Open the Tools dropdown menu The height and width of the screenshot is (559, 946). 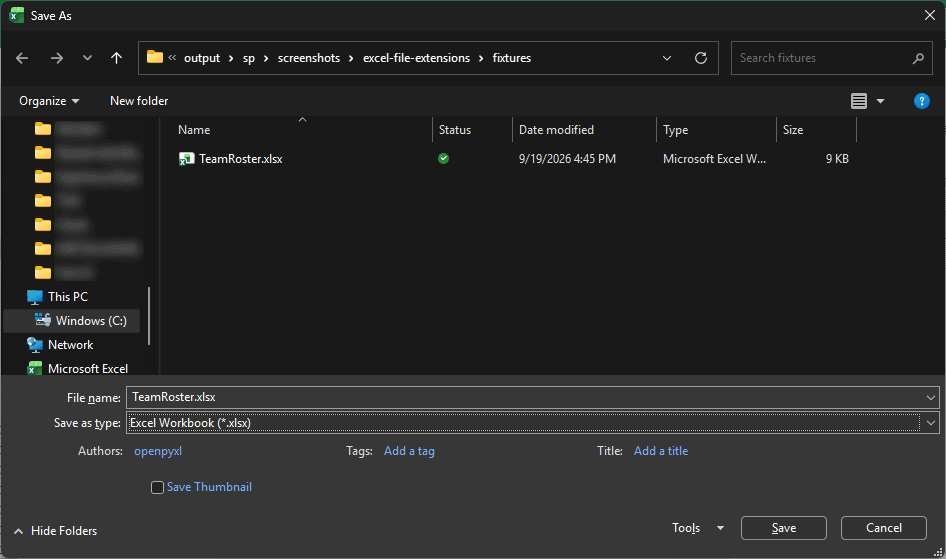pos(698,528)
